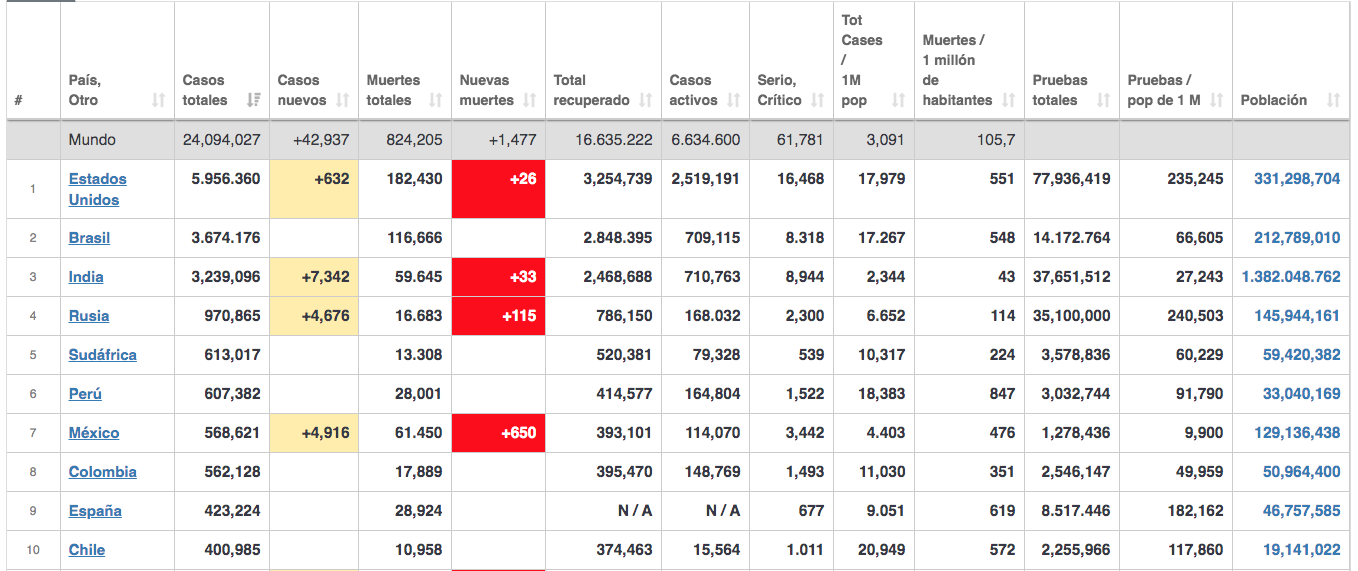This screenshot has height=571, width=1358.
Task: Click the Mundo row label
Action: point(92,140)
